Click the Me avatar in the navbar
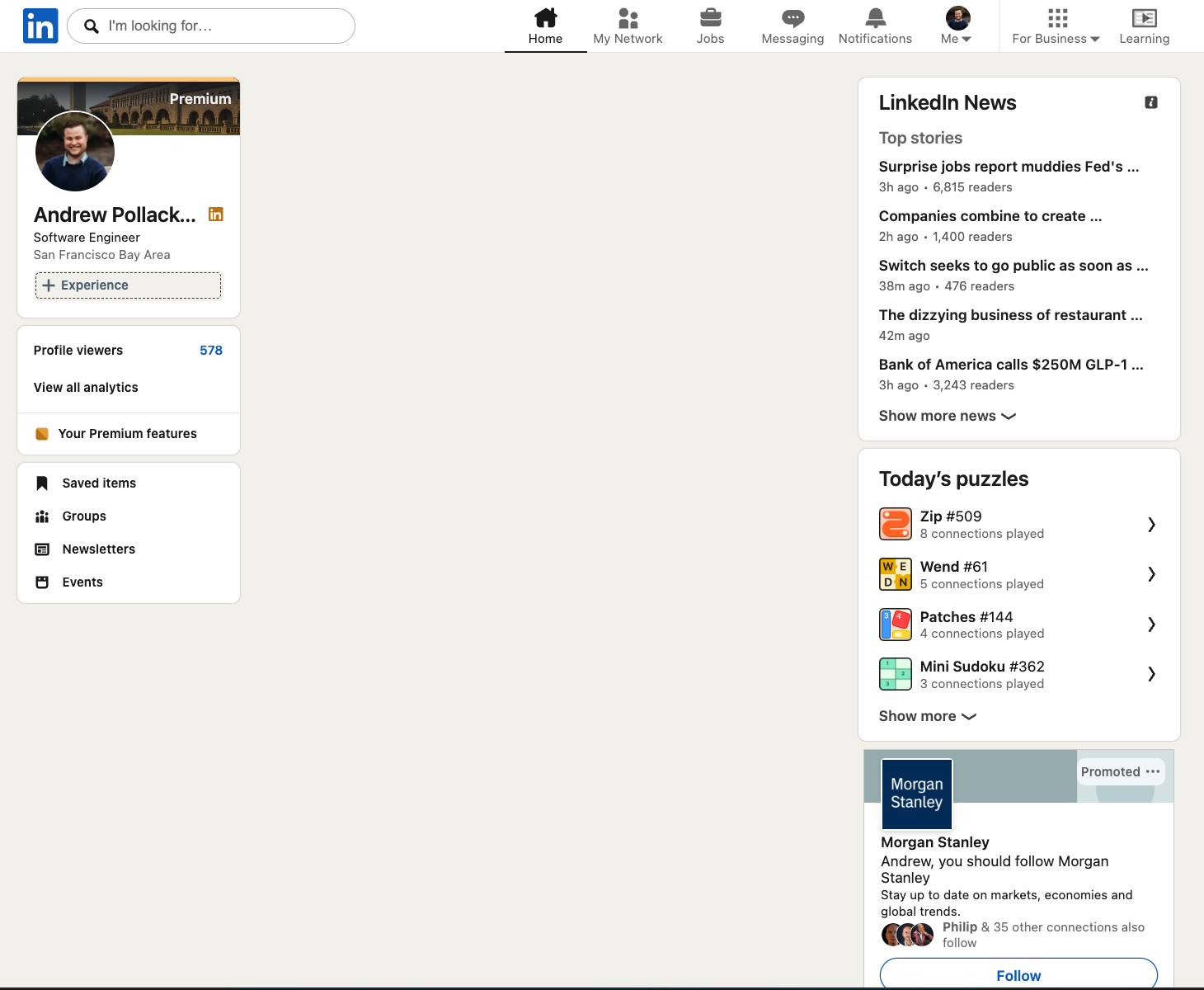Viewport: 1204px width, 990px height. (x=957, y=17)
